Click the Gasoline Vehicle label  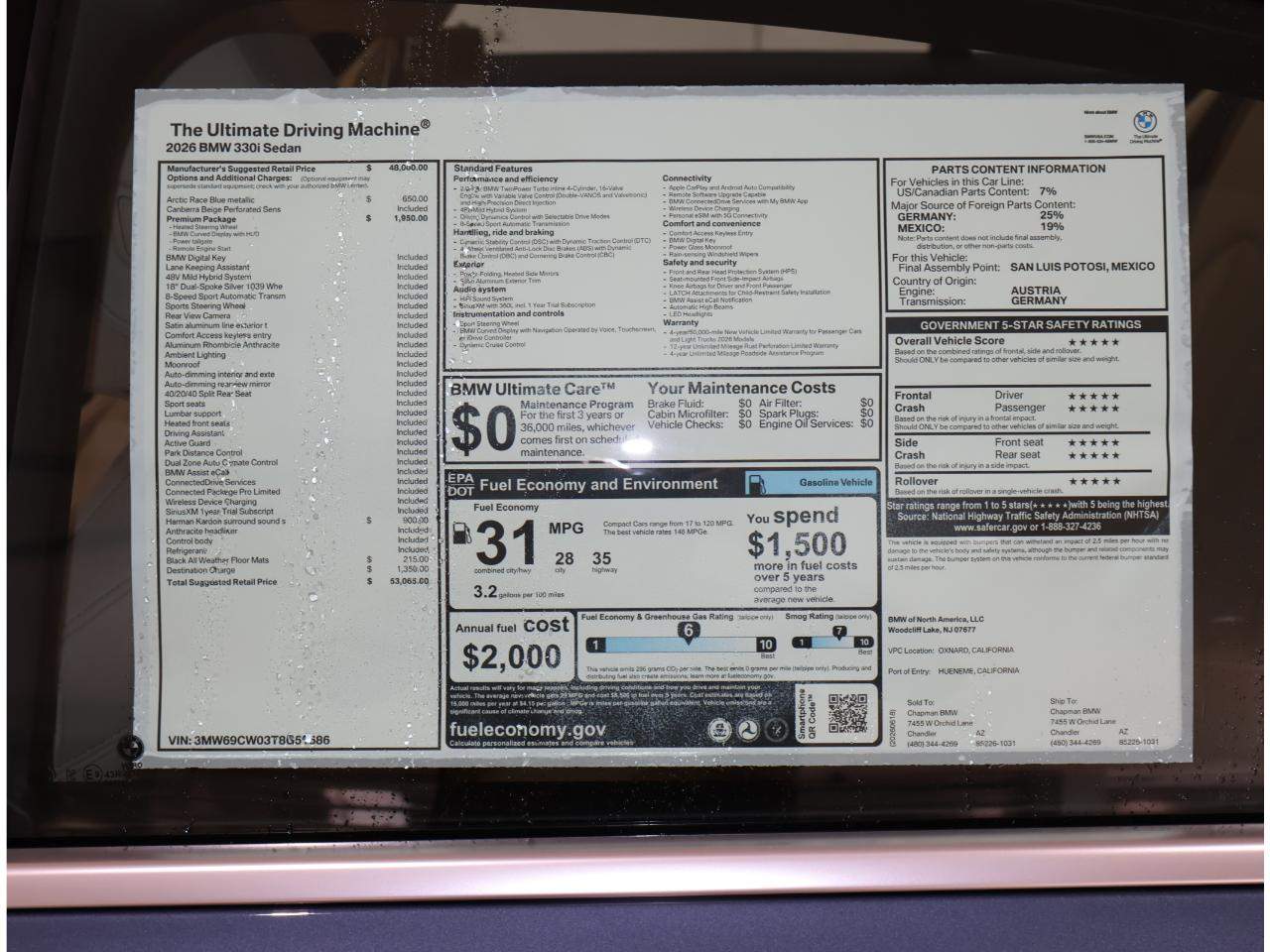(x=836, y=482)
